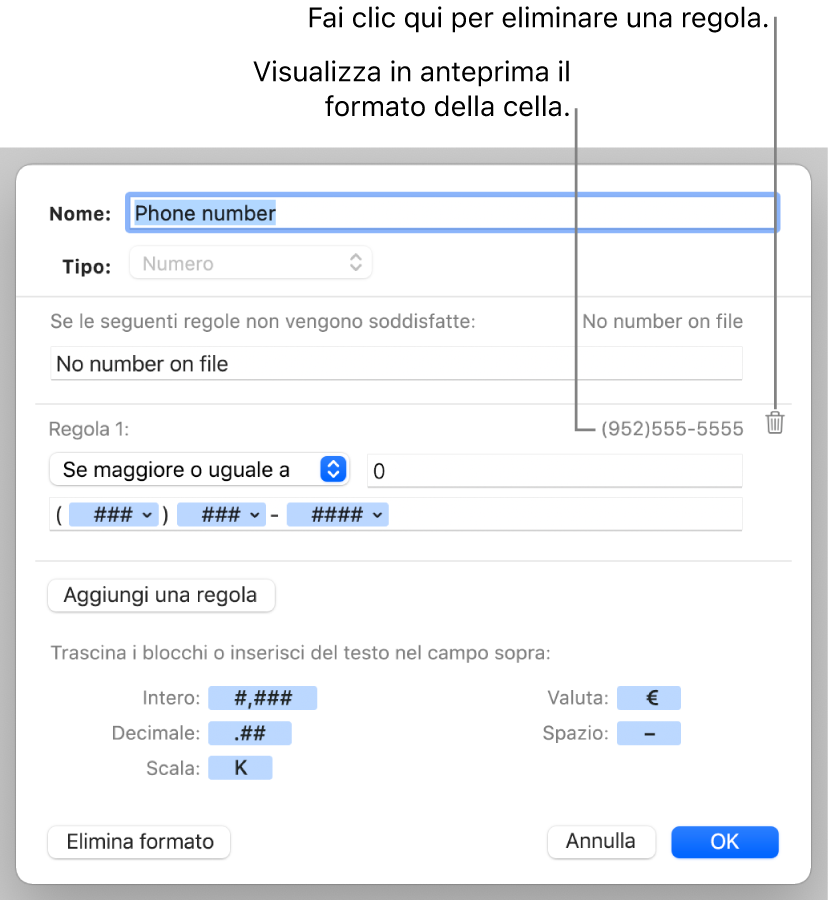
Task: Select the Scala K token block
Action: [240, 768]
